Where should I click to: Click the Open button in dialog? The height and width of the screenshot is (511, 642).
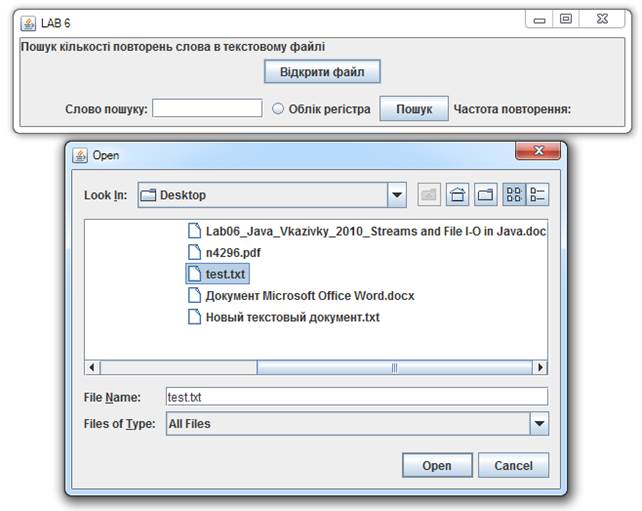[x=437, y=465]
